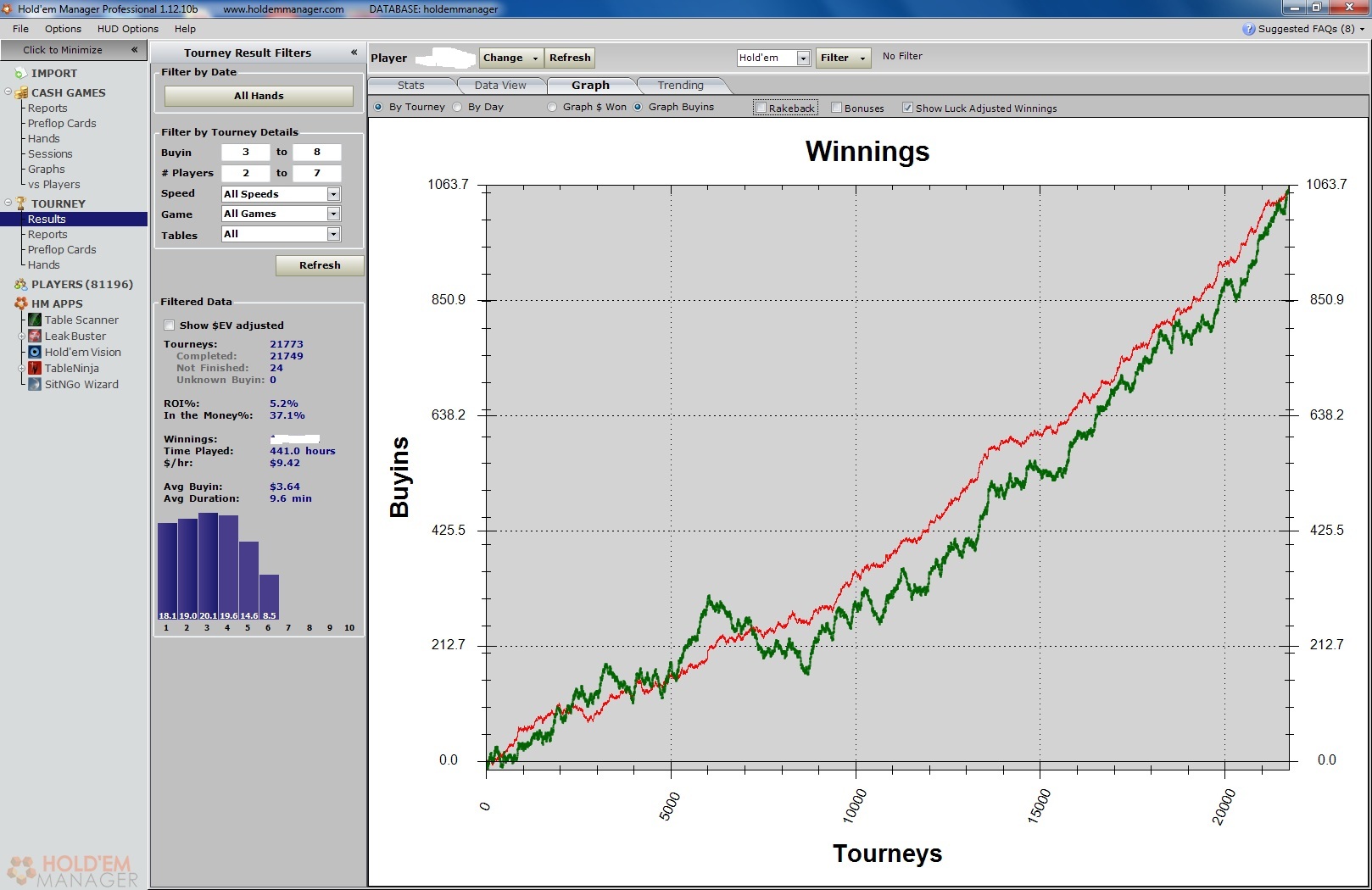Open the File menu

pyautogui.click(x=20, y=29)
